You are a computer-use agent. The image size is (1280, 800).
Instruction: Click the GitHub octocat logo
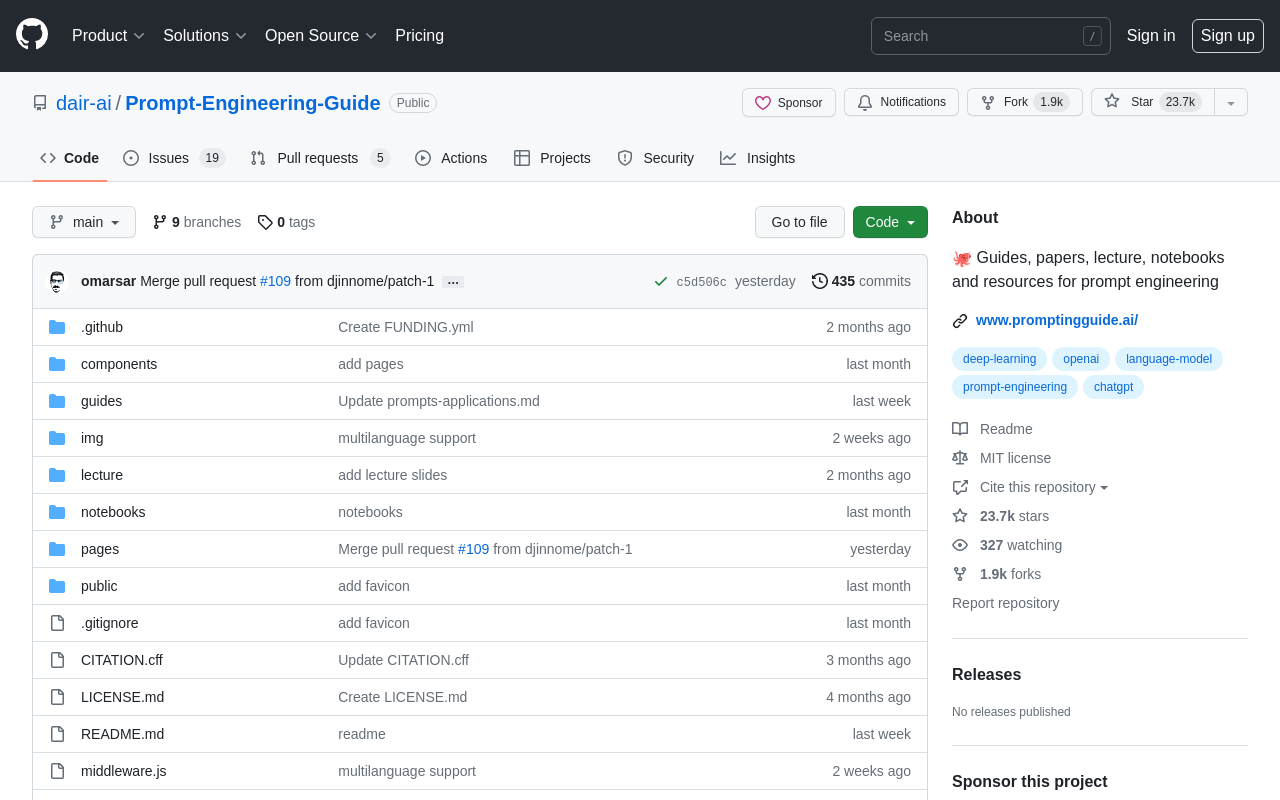pos(32,35)
